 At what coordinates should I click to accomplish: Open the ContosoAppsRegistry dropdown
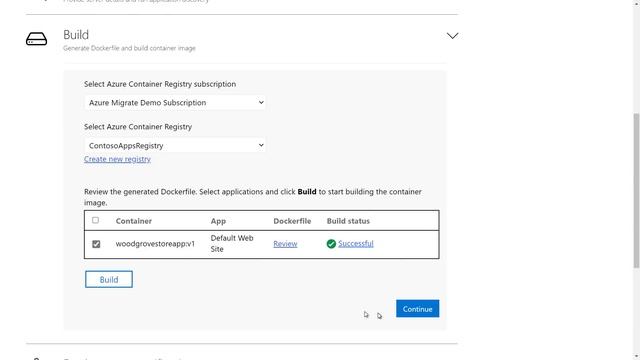click(175, 145)
